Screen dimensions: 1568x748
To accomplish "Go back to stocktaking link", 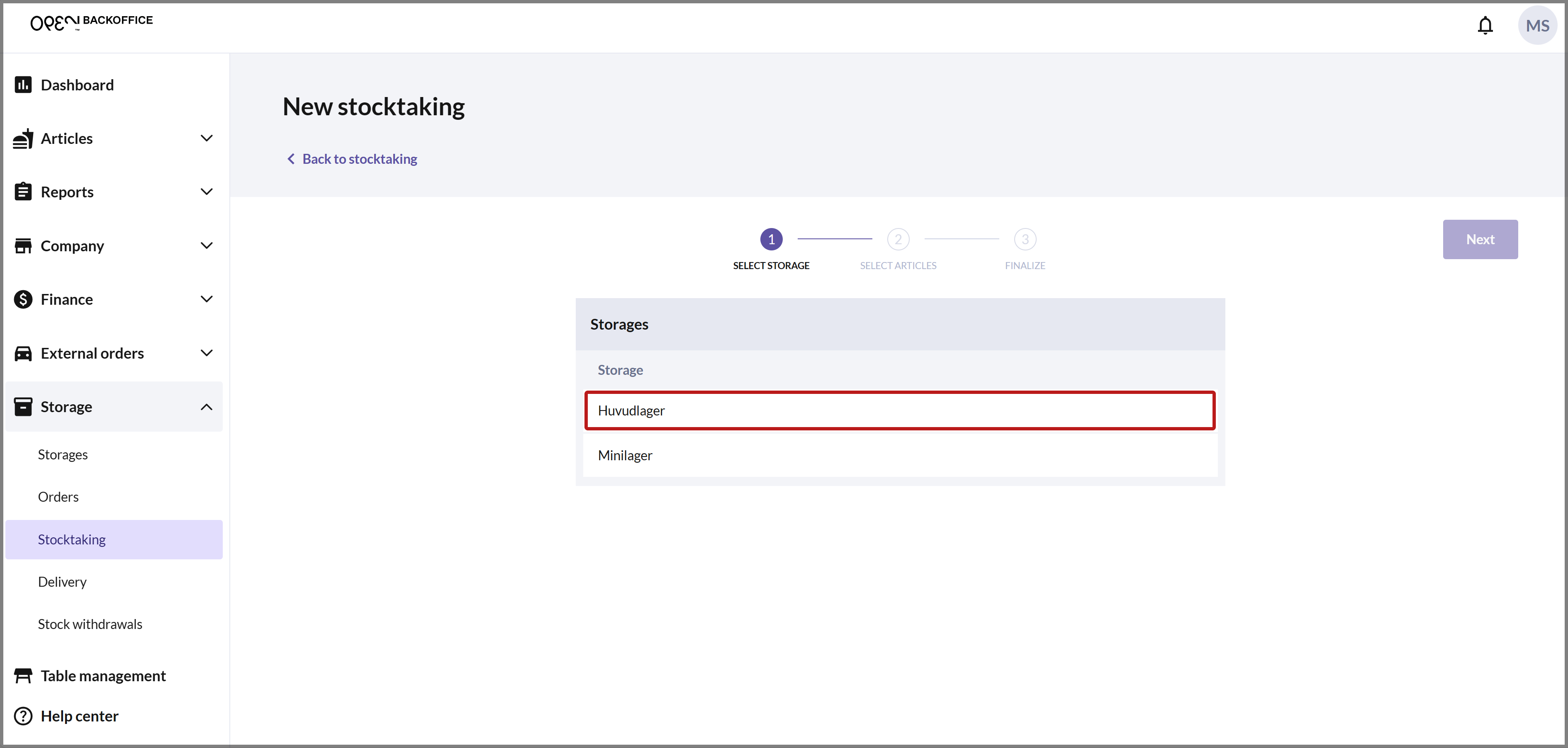I will [x=359, y=159].
